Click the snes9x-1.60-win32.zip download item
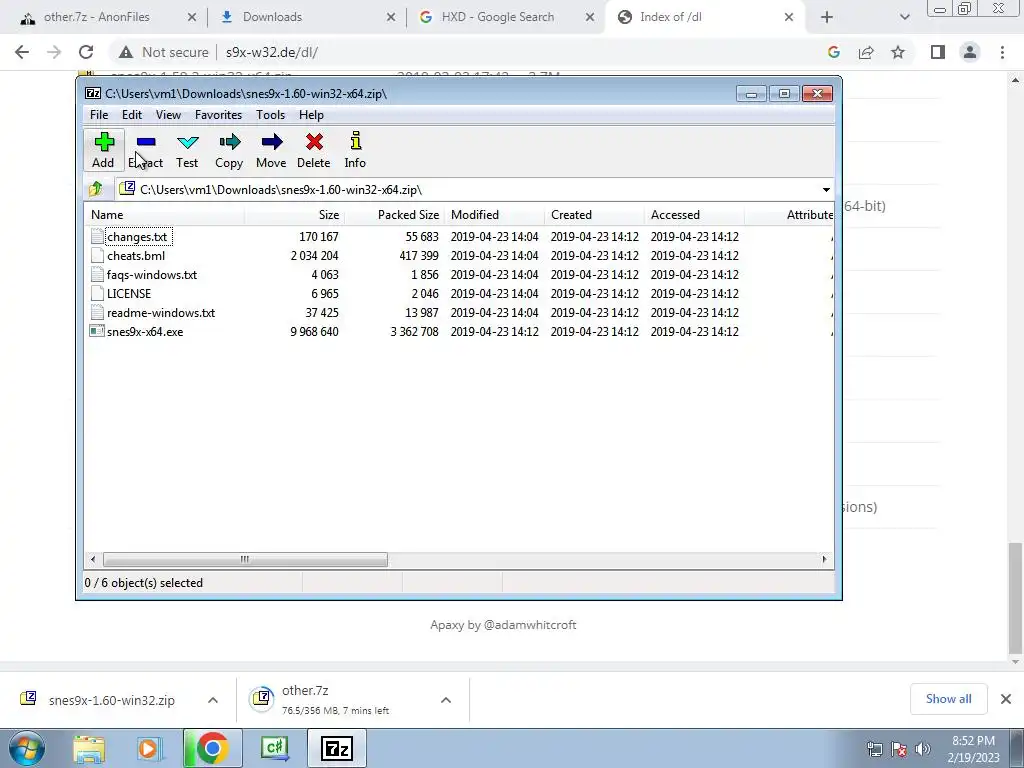Viewport: 1024px width, 768px height. point(111,700)
